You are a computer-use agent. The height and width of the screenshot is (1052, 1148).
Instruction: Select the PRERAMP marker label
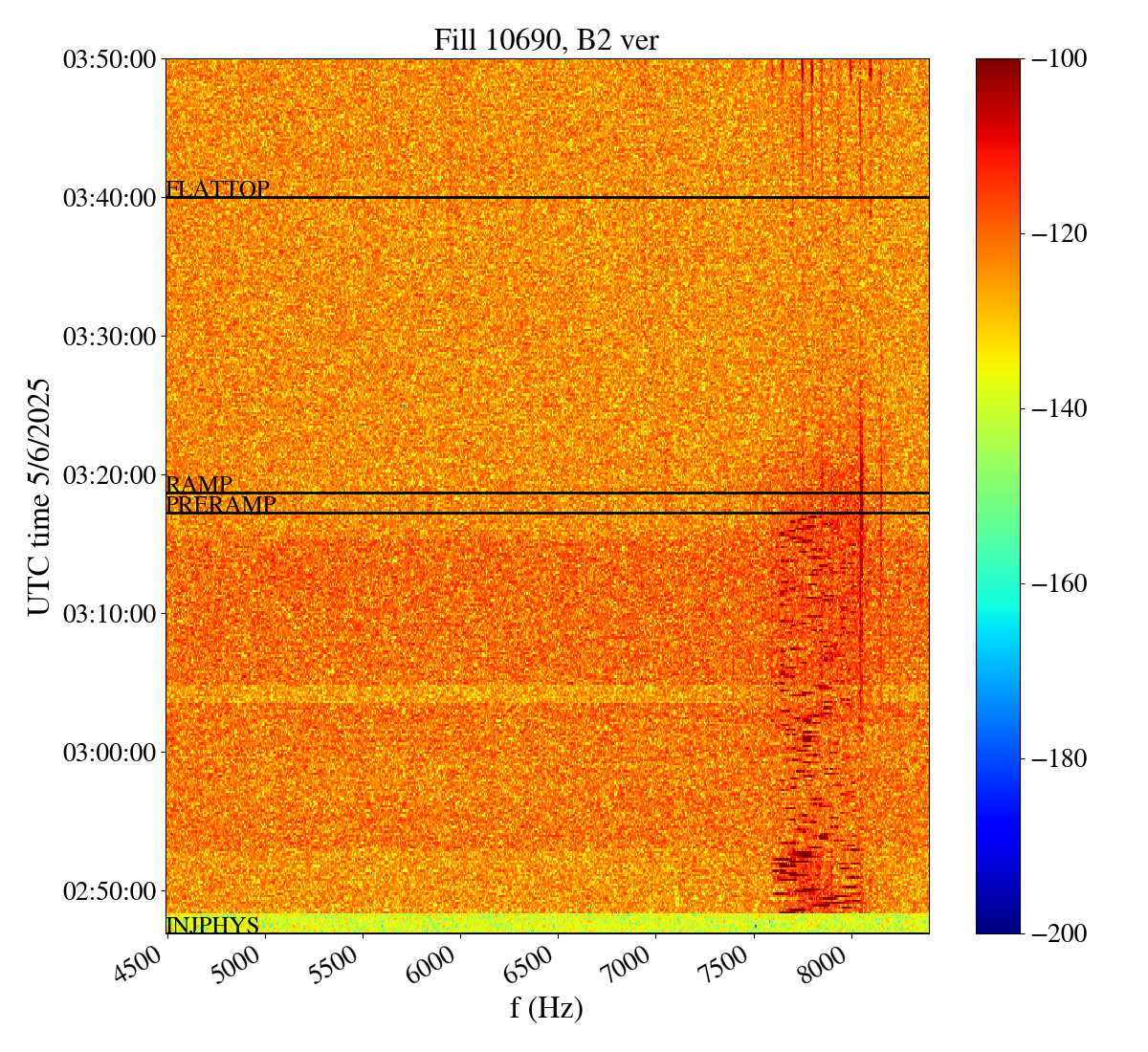pyautogui.click(x=221, y=505)
